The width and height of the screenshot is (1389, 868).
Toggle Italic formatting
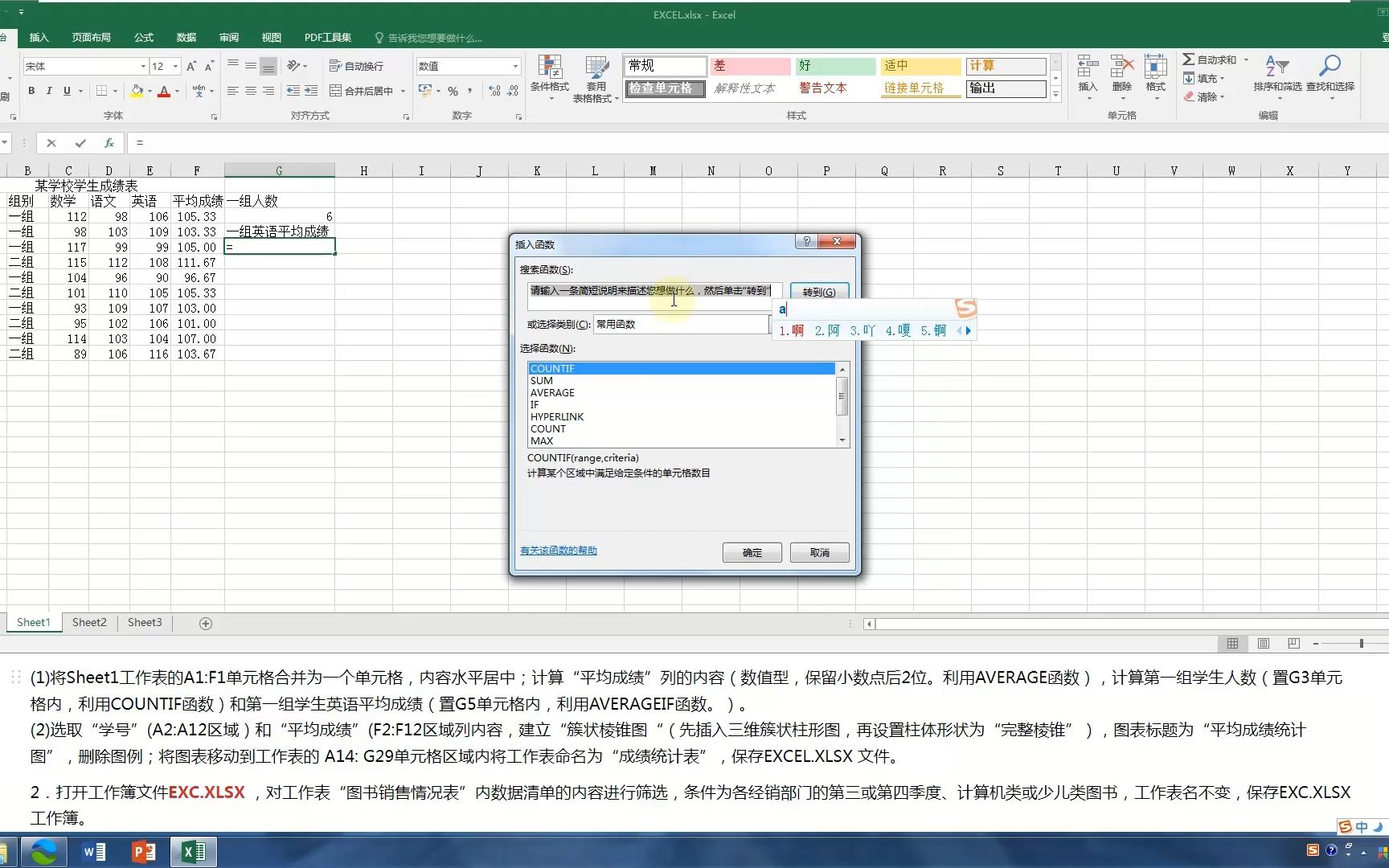click(x=50, y=91)
